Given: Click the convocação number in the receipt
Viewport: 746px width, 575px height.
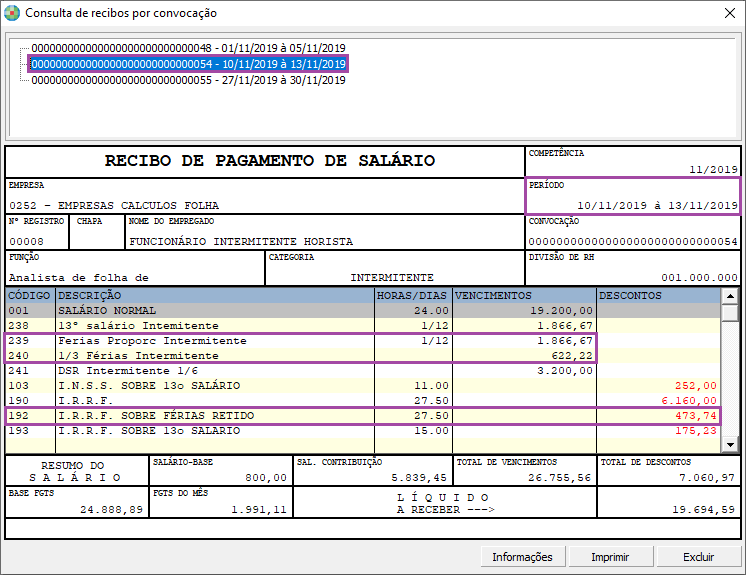Looking at the screenshot, I should tap(633, 242).
